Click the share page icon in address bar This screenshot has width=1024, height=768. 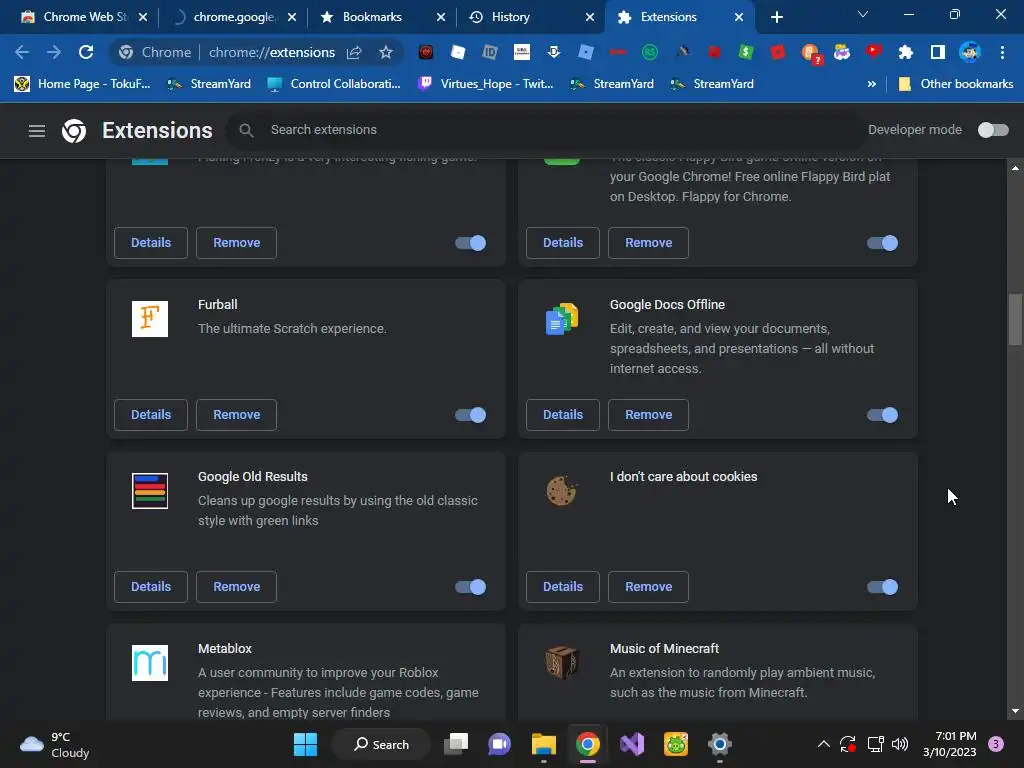coord(354,52)
